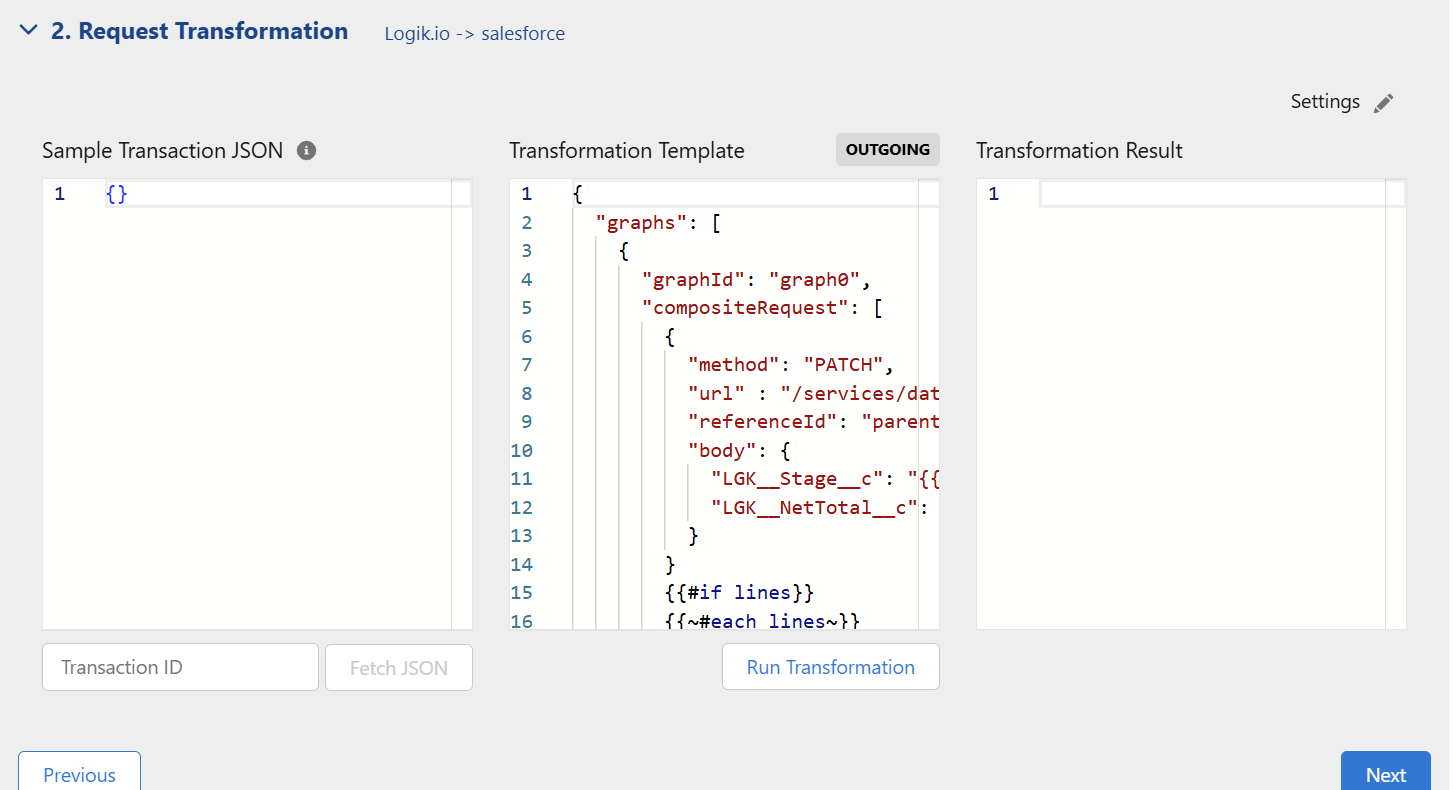This screenshot has width=1456, height=790.
Task: Click the 2. Request Transformation heading
Action: (x=199, y=31)
